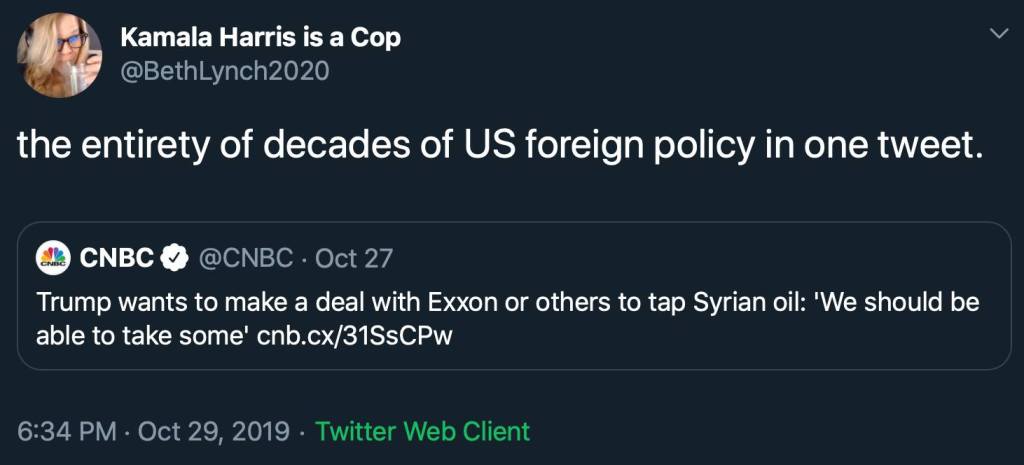Click the Oct 29, 2019 date
This screenshot has width=1024, height=465.
pos(214,432)
